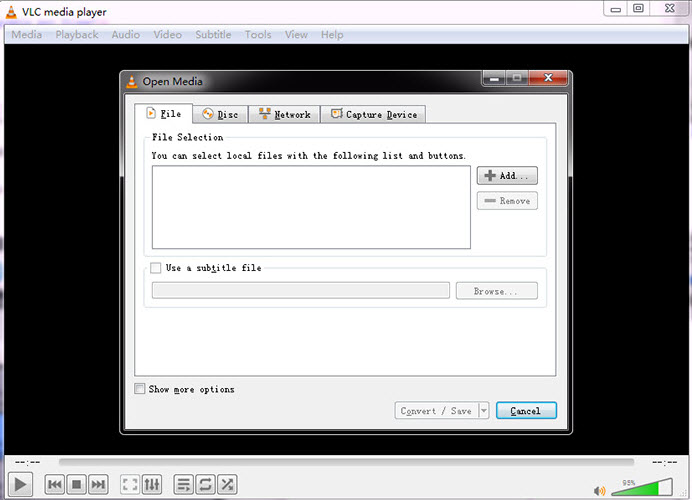This screenshot has height=500, width=692.
Task: Switch to the Disc tab
Action: (220, 114)
